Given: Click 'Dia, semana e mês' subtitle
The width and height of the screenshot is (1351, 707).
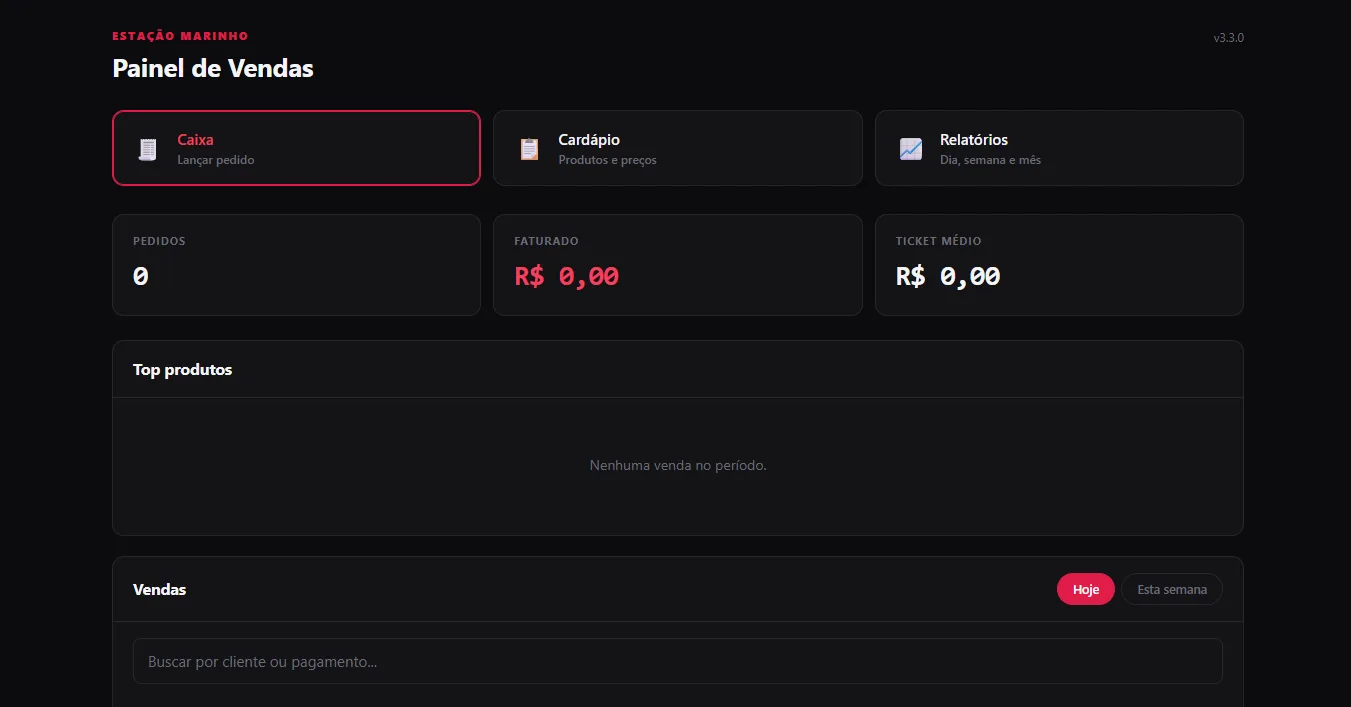Looking at the screenshot, I should click(x=990, y=160).
